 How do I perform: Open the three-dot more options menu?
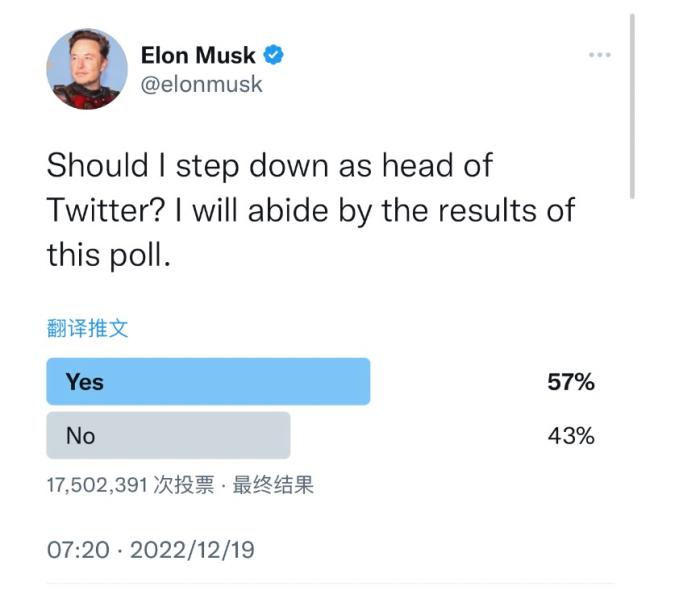tap(599, 54)
